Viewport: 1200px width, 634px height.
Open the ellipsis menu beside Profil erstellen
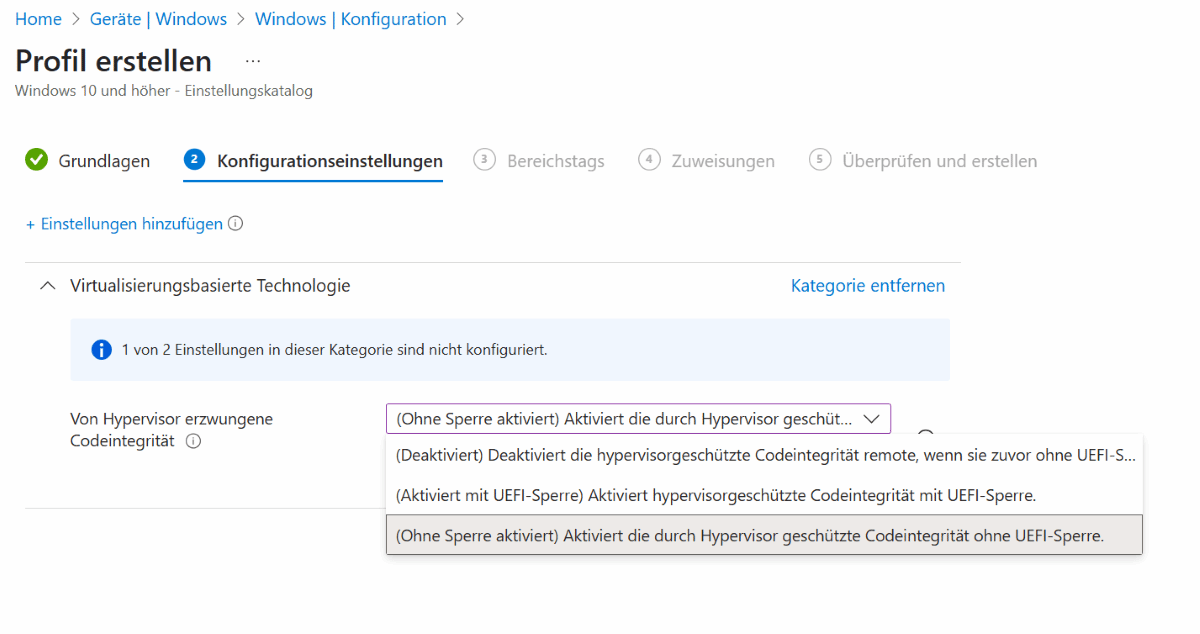(253, 61)
